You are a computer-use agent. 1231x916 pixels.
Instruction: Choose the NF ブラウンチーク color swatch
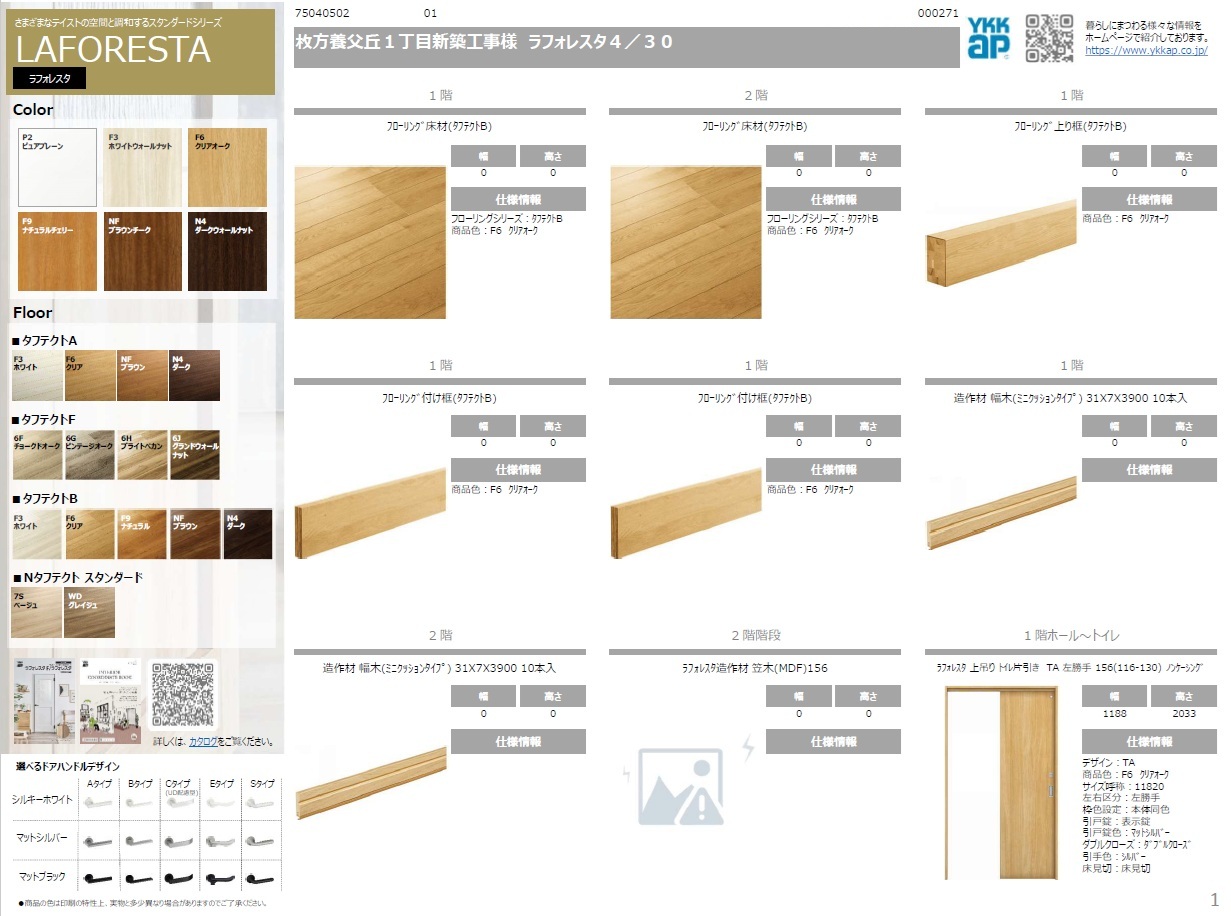tap(143, 251)
